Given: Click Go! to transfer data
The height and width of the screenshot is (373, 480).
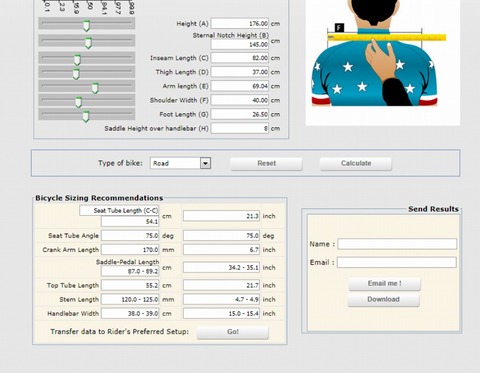Looking at the screenshot, I should [233, 332].
